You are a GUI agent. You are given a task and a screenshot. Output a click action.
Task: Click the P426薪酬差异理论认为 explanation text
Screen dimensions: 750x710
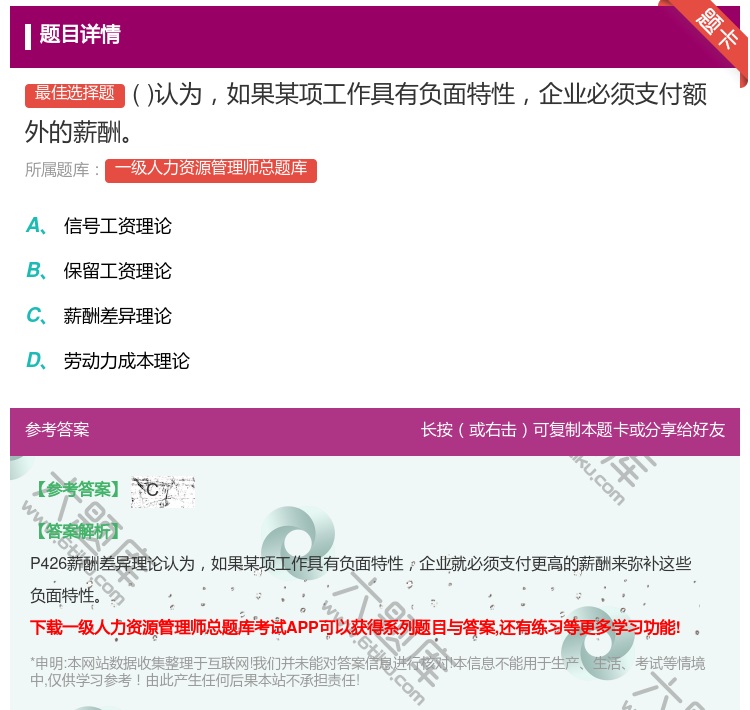361,579
